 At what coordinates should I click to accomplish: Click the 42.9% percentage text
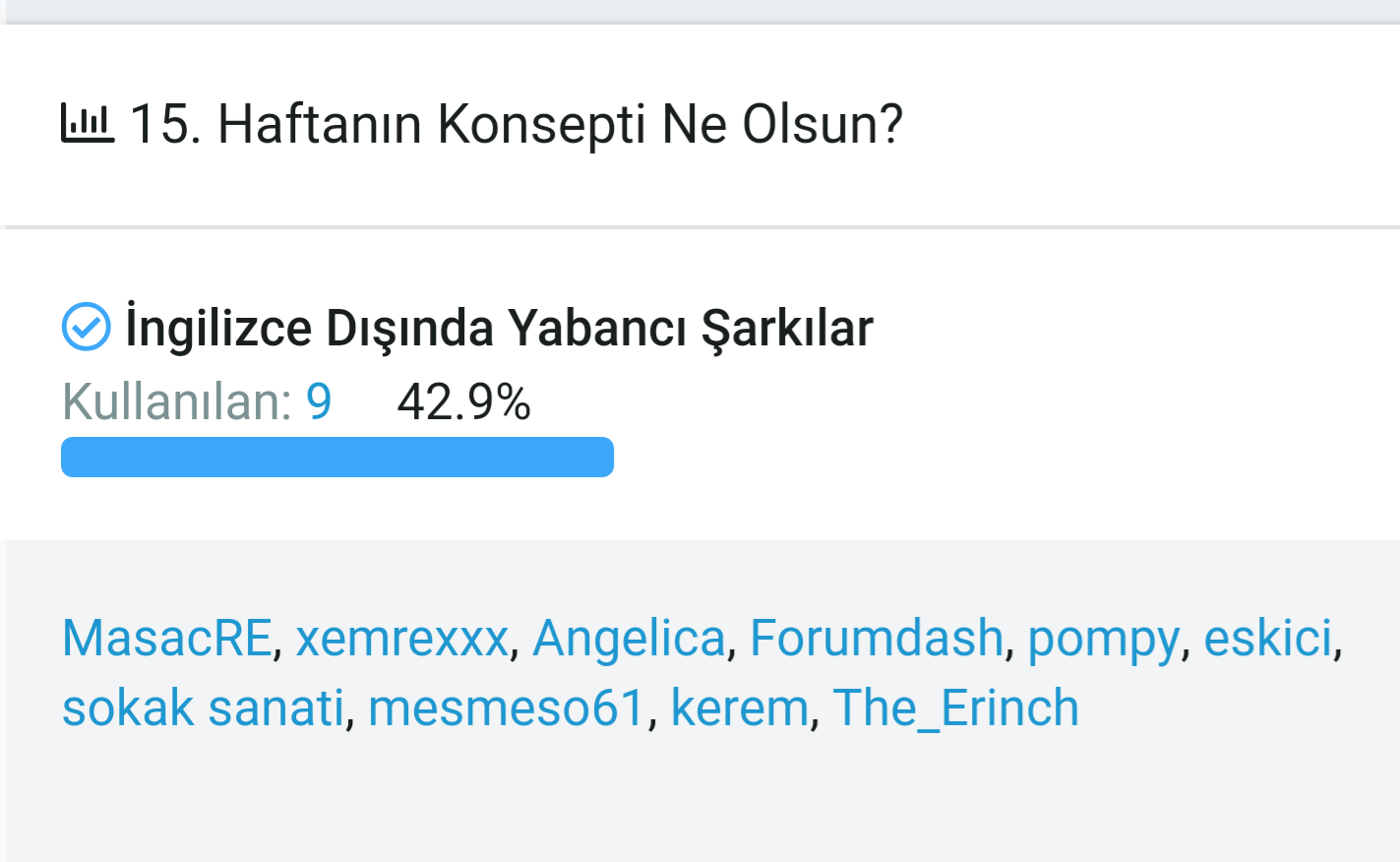[x=463, y=401]
